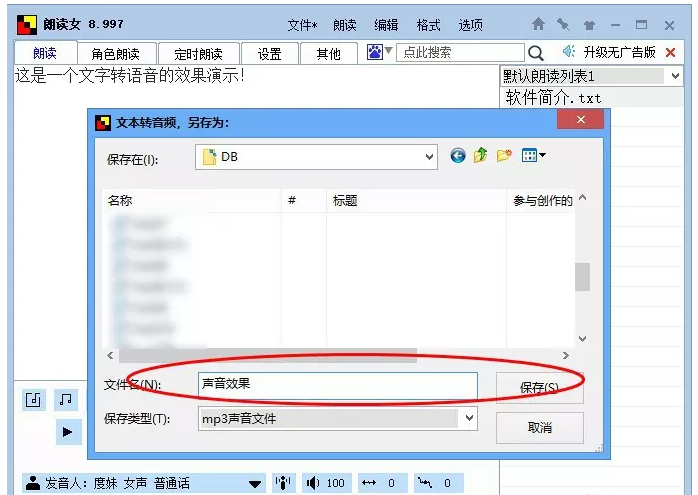Click the paw search engine icon

(375, 52)
